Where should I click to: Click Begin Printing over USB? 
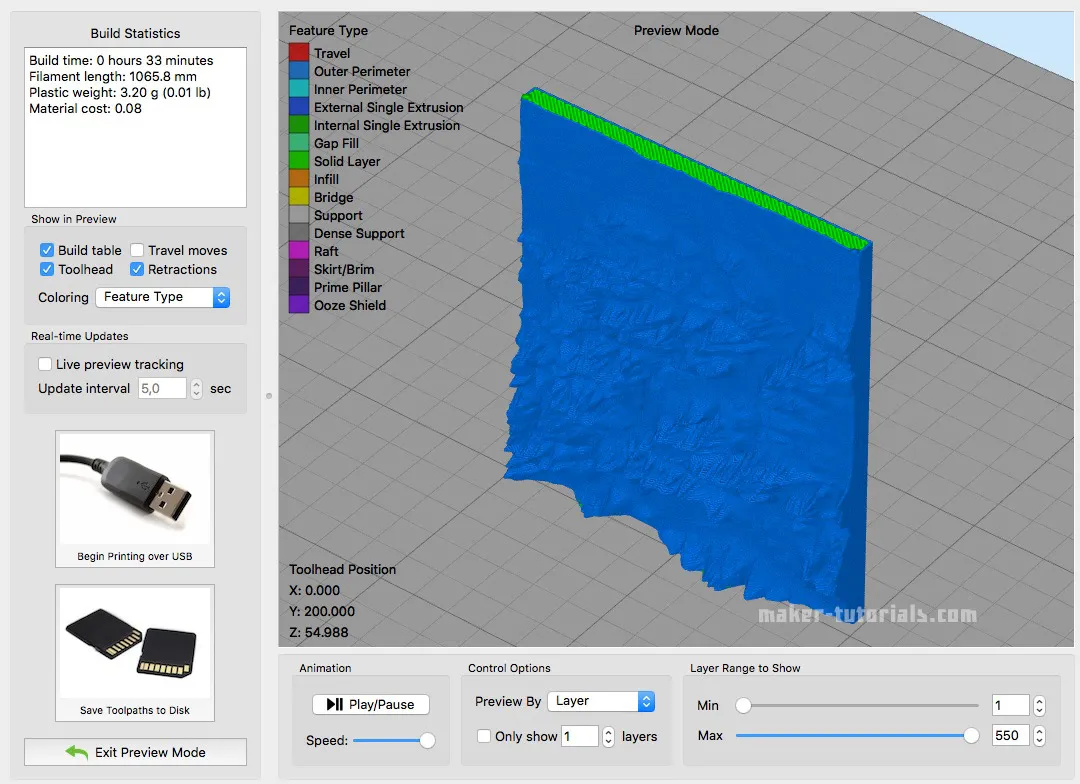click(134, 555)
